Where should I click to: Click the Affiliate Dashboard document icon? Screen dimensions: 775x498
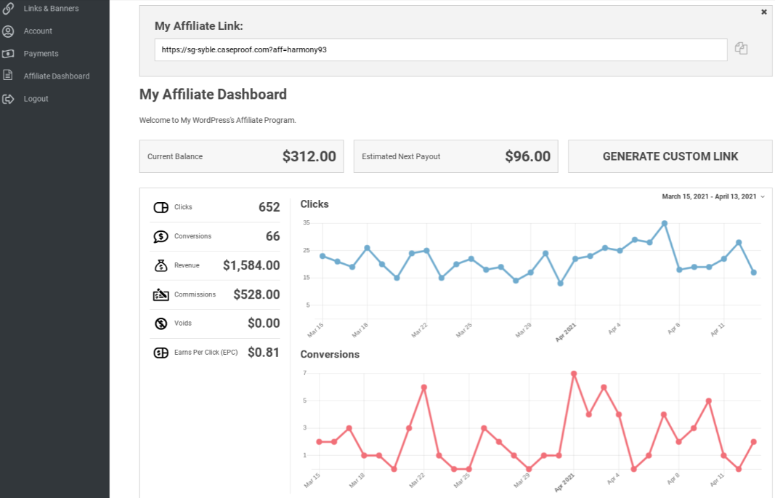(x=8, y=76)
